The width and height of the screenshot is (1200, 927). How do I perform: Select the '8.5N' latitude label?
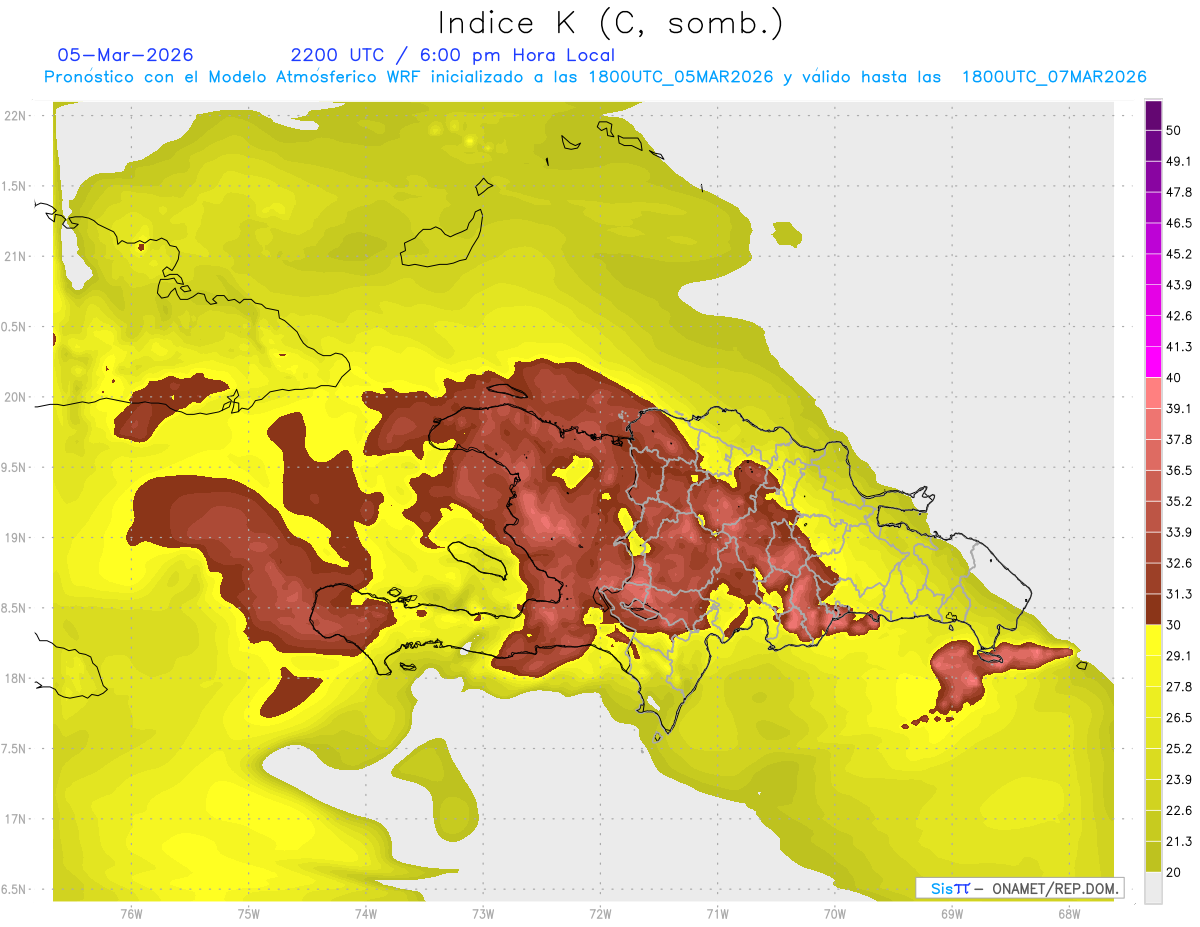pos(14,608)
